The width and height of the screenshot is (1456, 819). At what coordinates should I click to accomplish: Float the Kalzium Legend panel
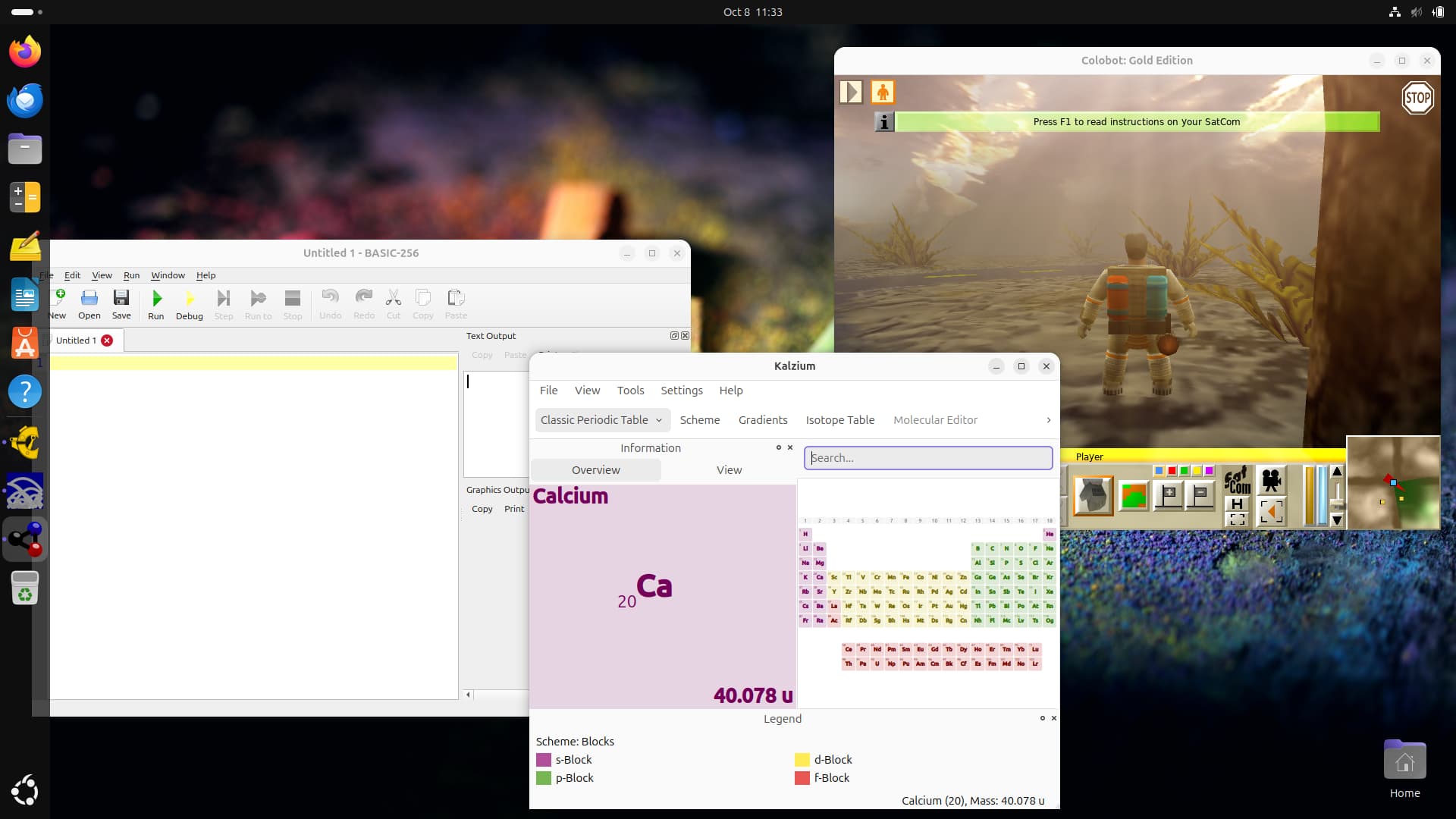pos(1042,718)
